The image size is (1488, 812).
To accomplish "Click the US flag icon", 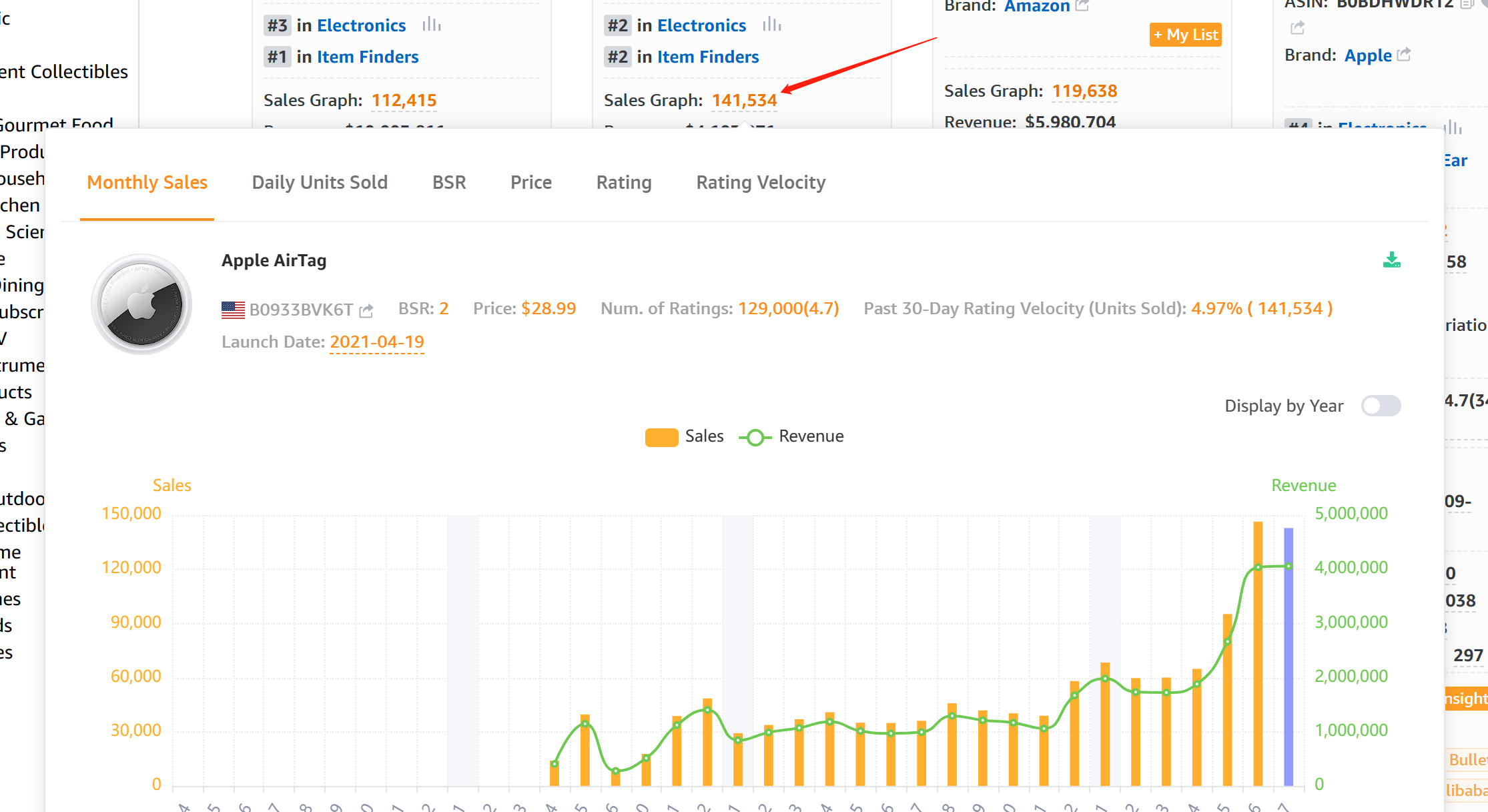I will 233,310.
